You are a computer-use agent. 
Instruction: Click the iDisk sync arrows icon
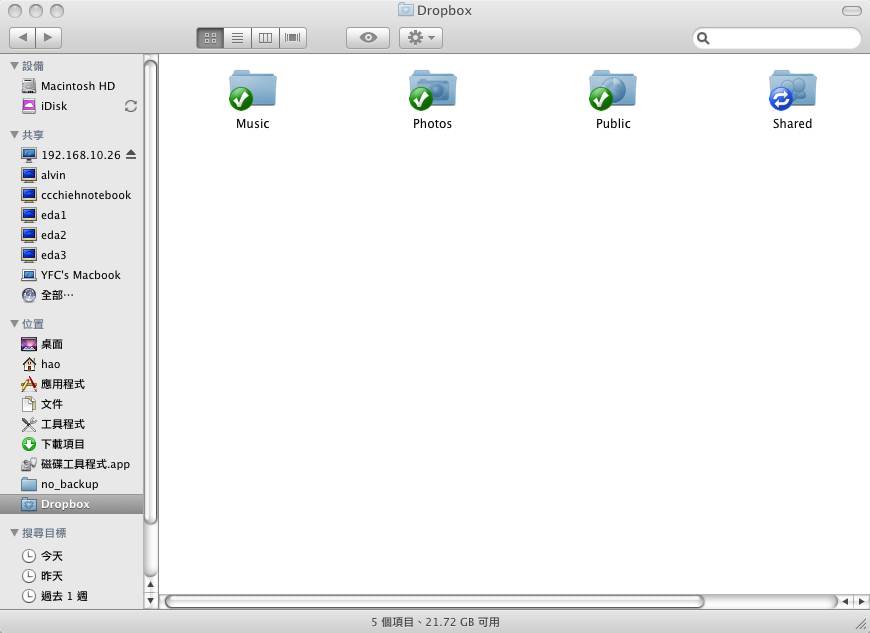coord(131,106)
